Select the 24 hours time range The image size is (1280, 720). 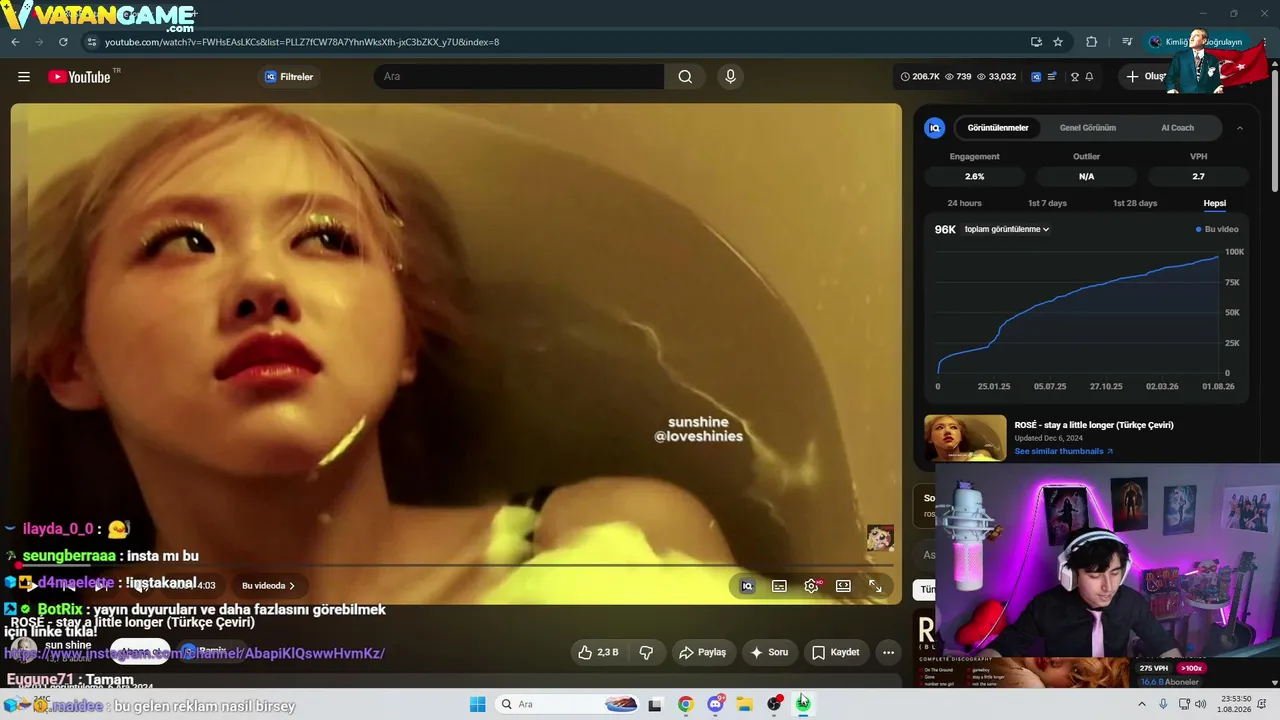(x=964, y=203)
